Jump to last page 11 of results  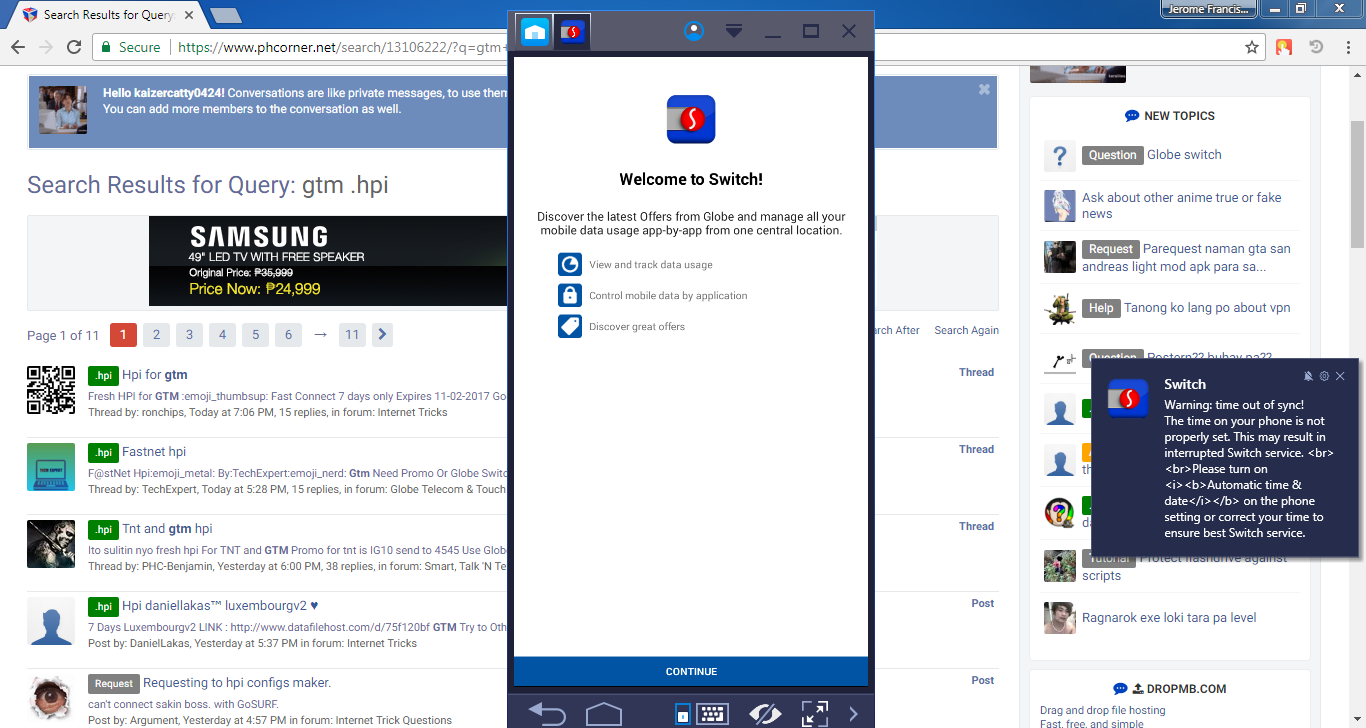pos(351,335)
